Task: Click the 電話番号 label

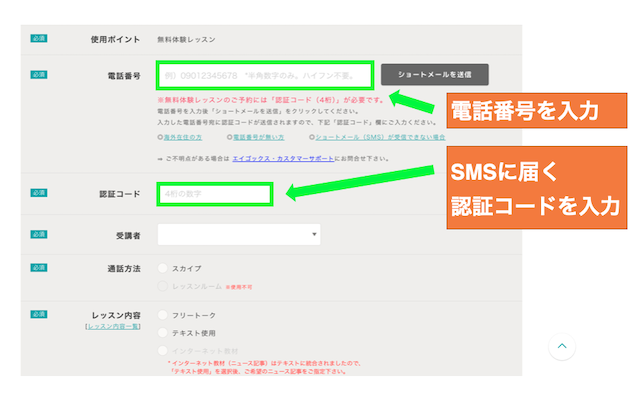Action: pos(124,76)
